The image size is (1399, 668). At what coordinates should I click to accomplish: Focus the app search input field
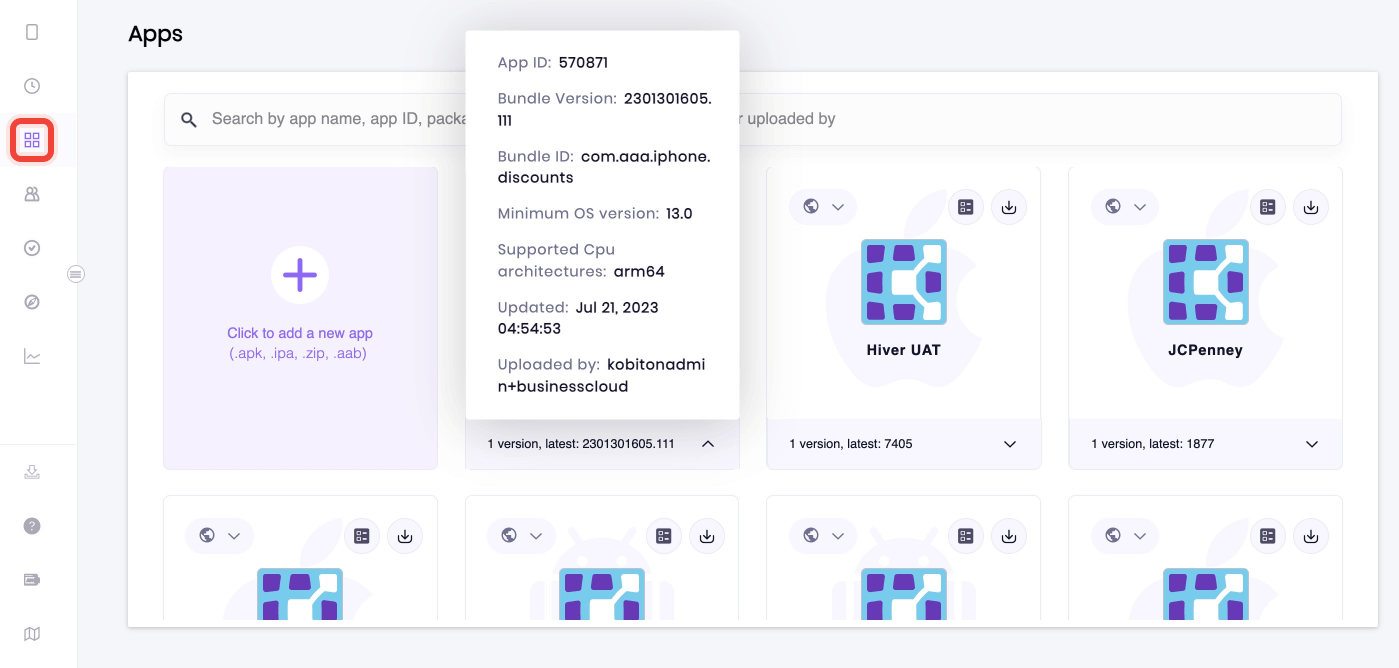tap(752, 119)
